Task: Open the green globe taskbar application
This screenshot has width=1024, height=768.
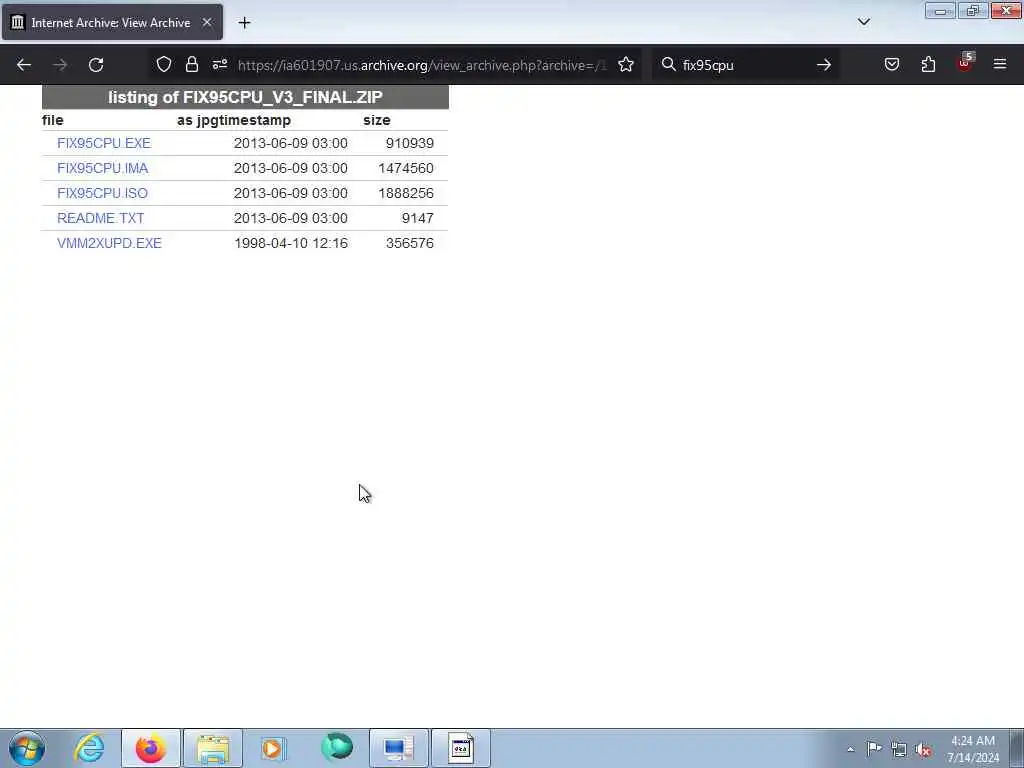Action: tap(336, 748)
